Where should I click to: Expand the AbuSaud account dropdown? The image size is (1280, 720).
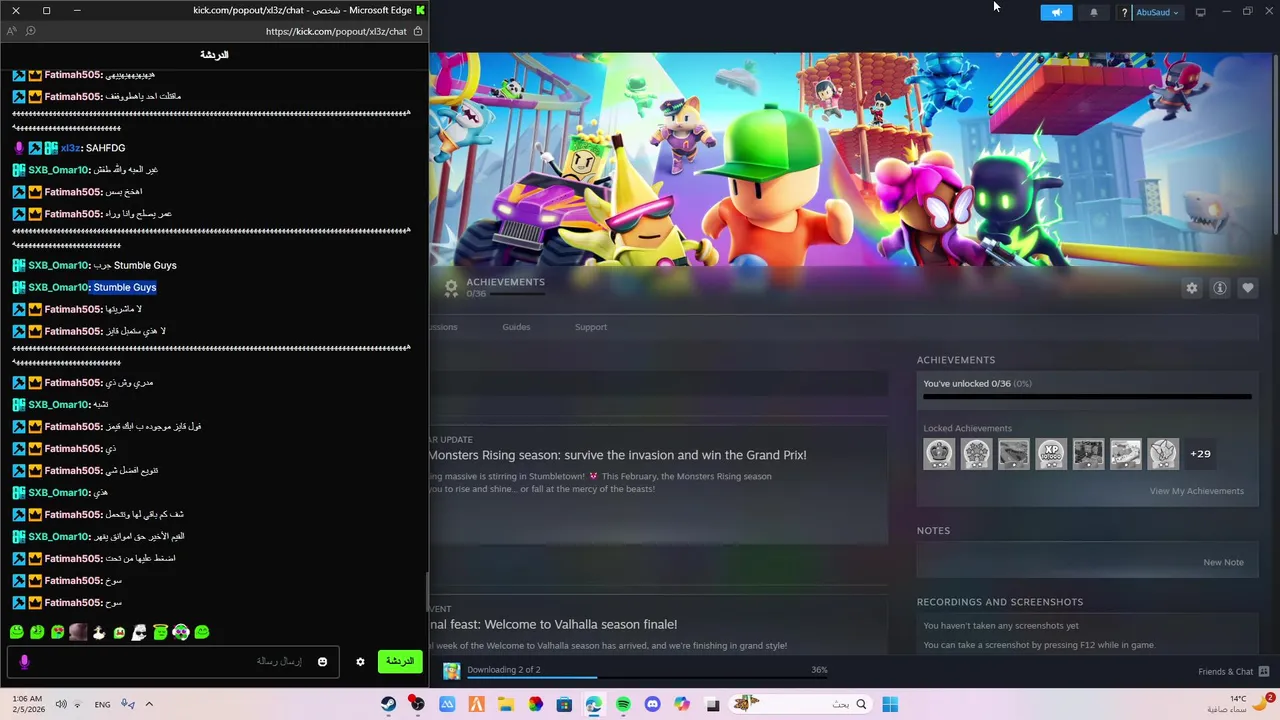click(x=1158, y=12)
